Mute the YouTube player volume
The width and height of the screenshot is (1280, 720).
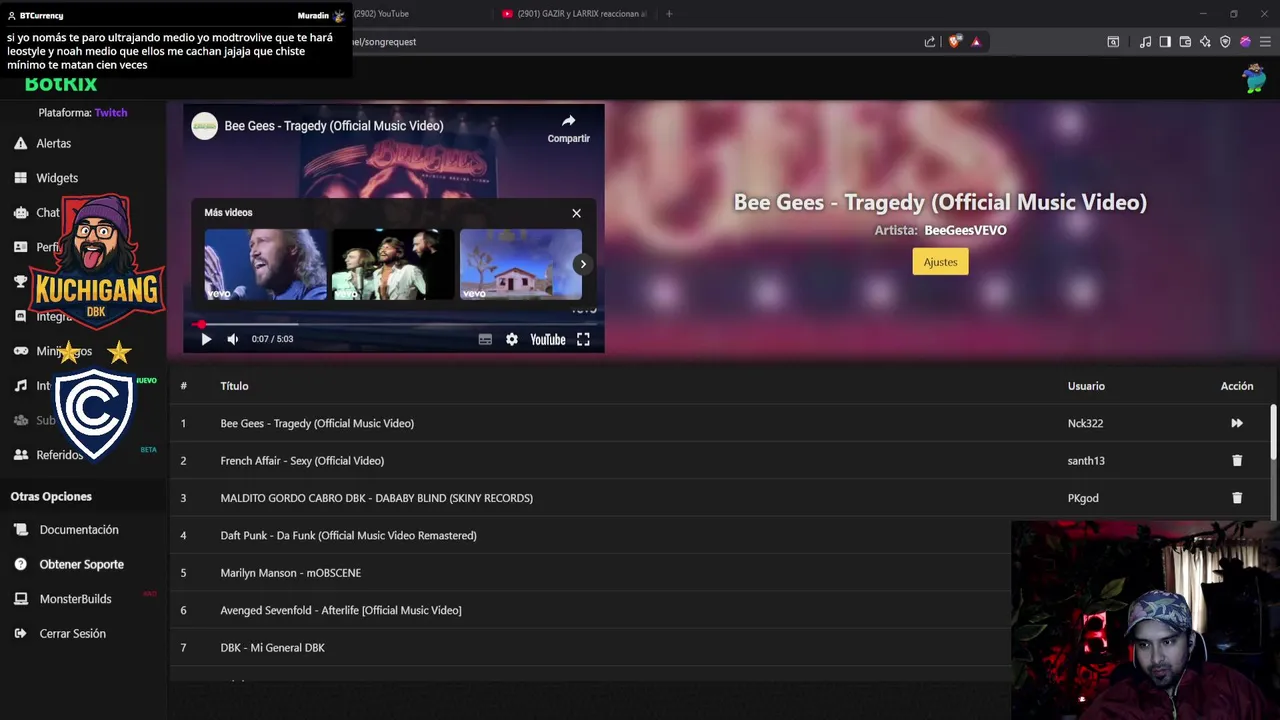[232, 339]
